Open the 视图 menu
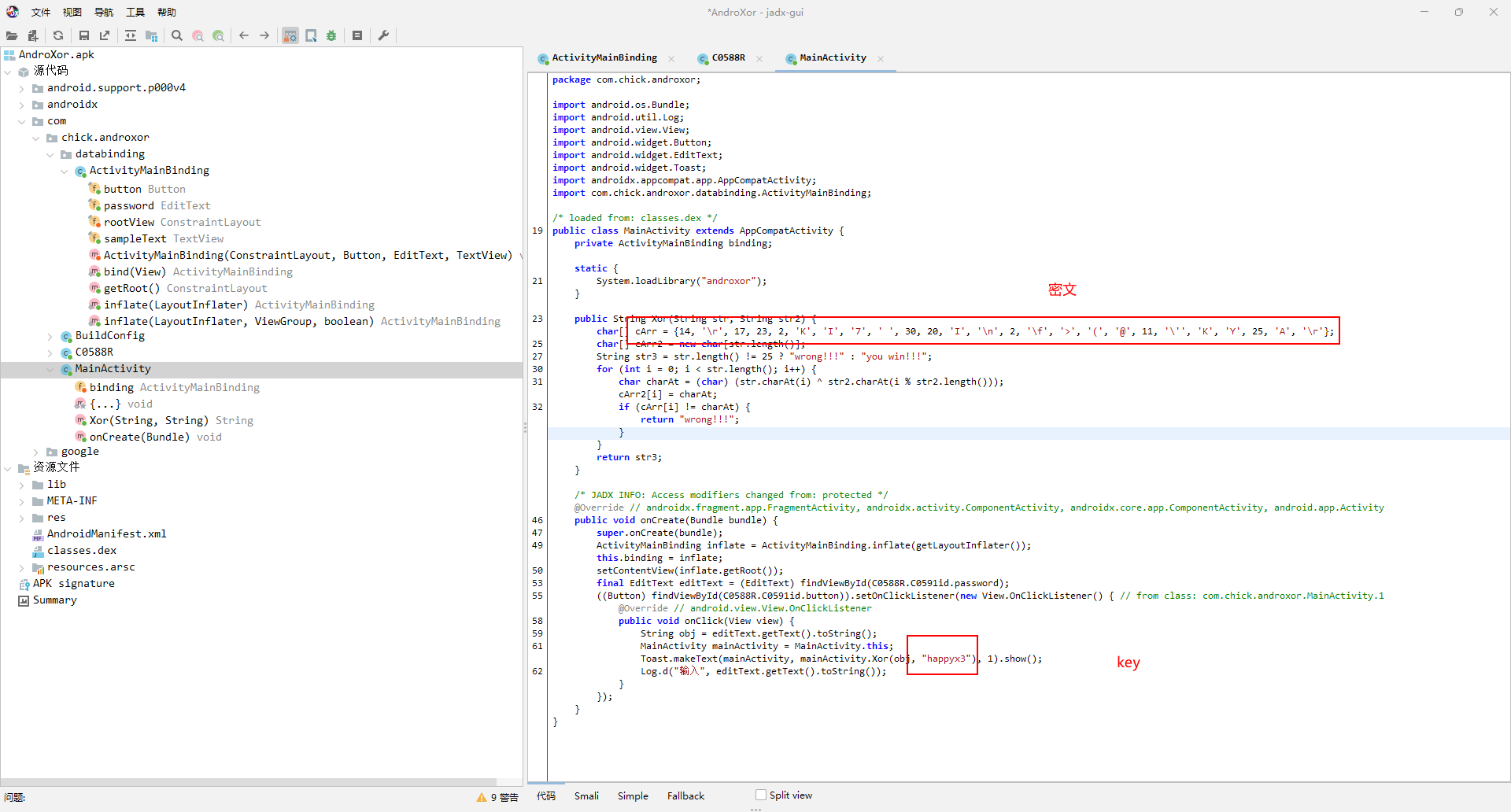 (x=72, y=13)
